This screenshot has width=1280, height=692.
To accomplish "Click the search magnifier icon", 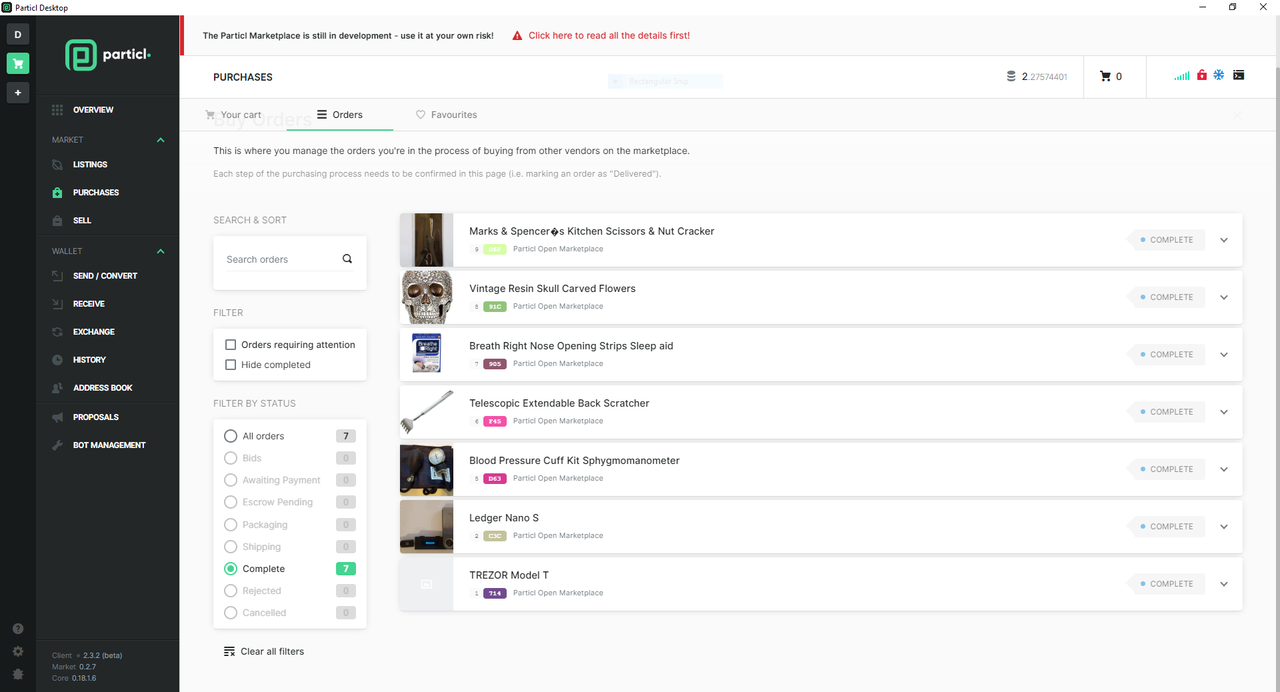I will tap(347, 259).
